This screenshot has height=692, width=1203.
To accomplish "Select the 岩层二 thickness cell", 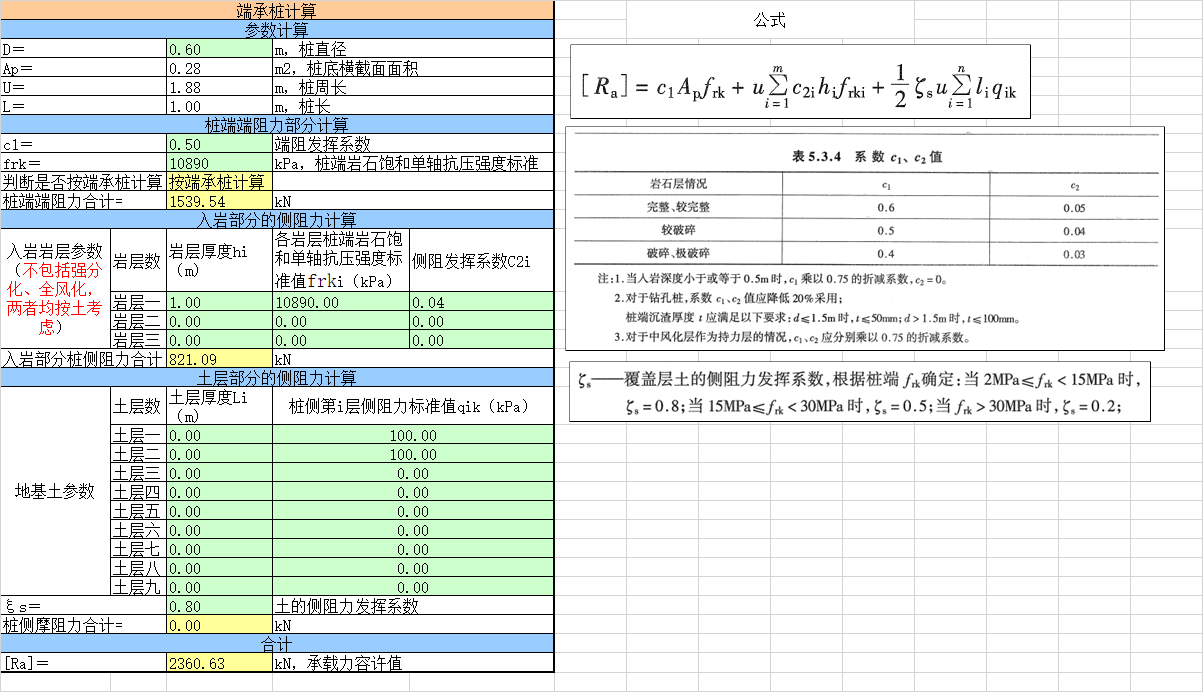I will [x=220, y=321].
